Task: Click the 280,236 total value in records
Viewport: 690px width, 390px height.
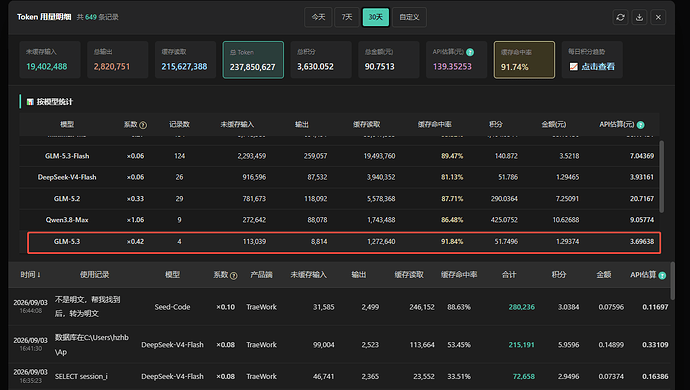Action: [521, 307]
